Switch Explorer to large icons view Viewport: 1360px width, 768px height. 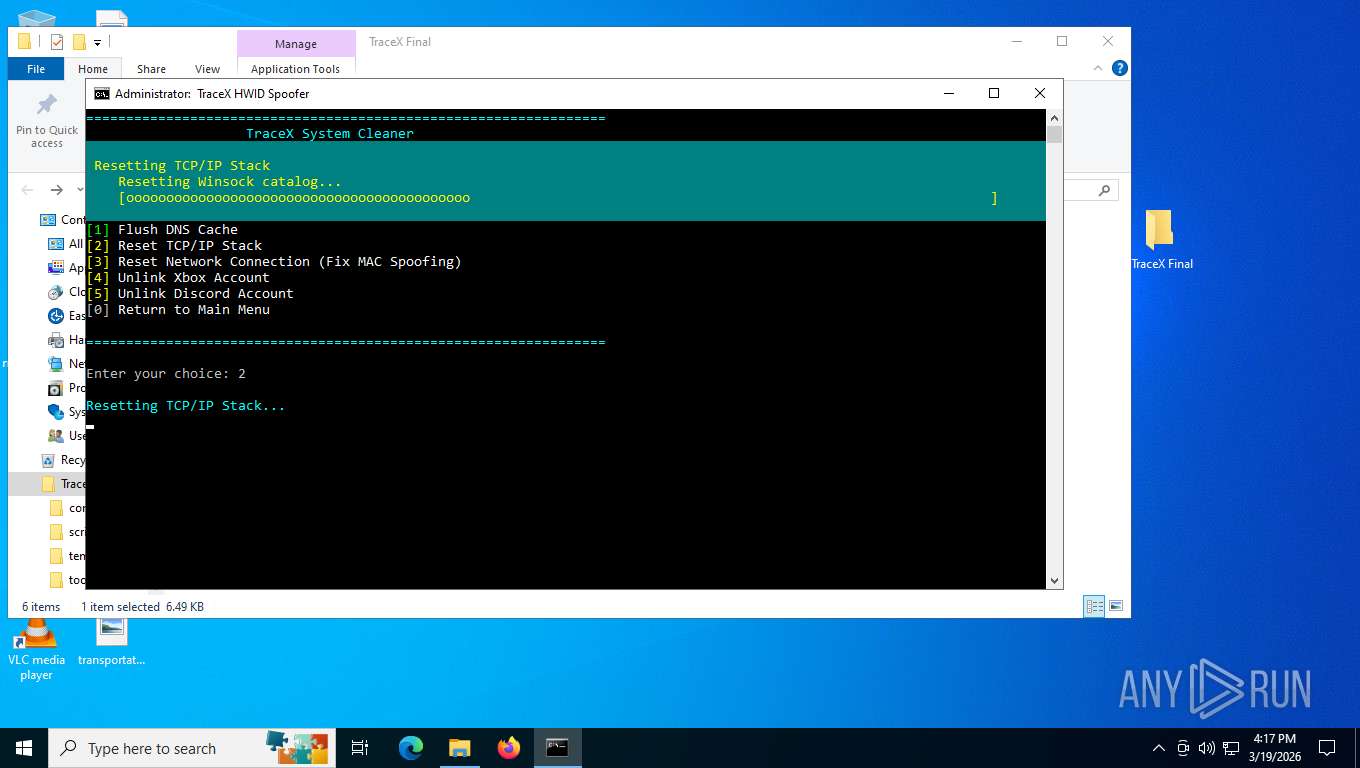1116,606
